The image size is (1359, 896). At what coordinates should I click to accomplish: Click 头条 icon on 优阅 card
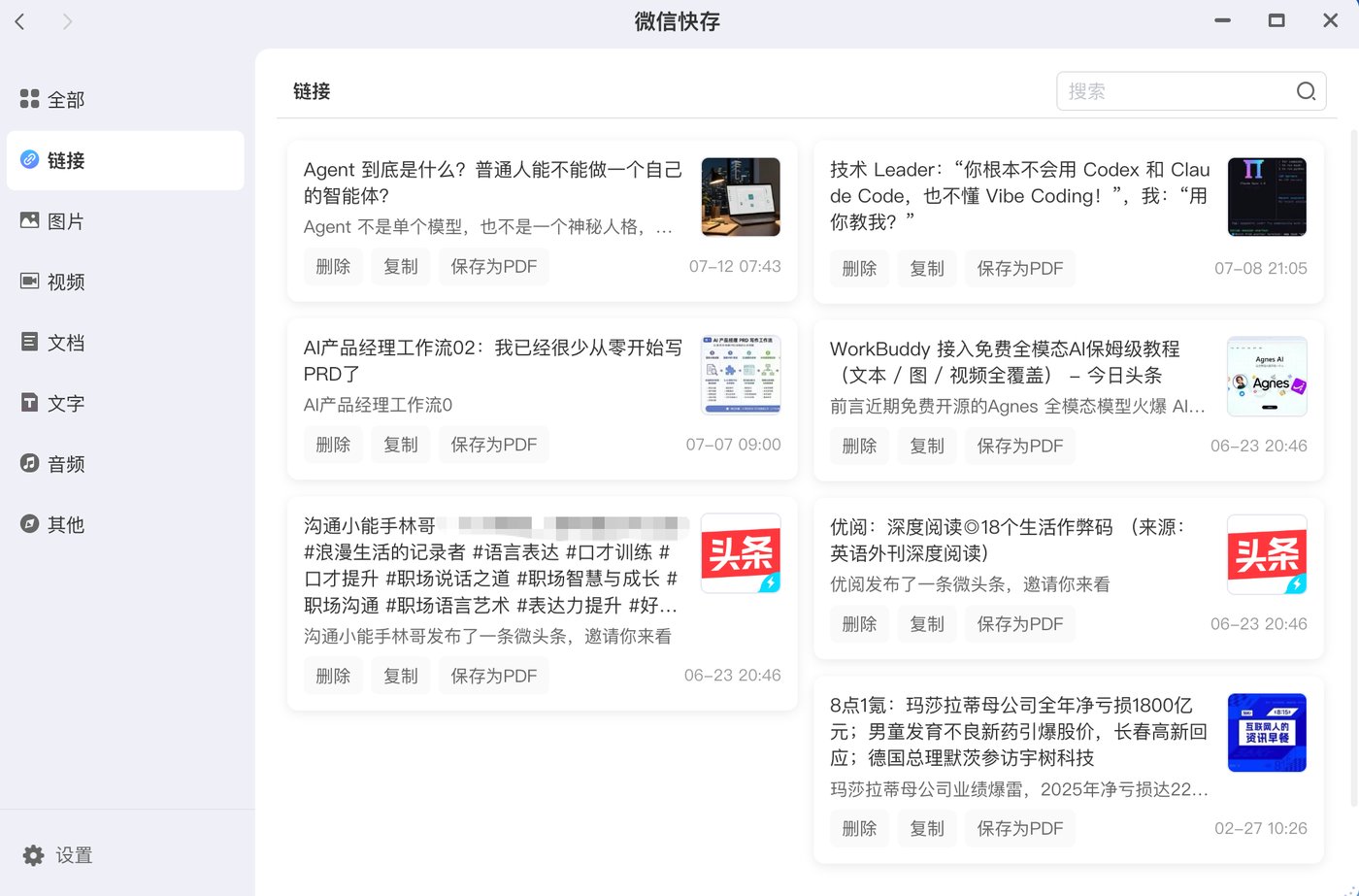(x=1267, y=554)
